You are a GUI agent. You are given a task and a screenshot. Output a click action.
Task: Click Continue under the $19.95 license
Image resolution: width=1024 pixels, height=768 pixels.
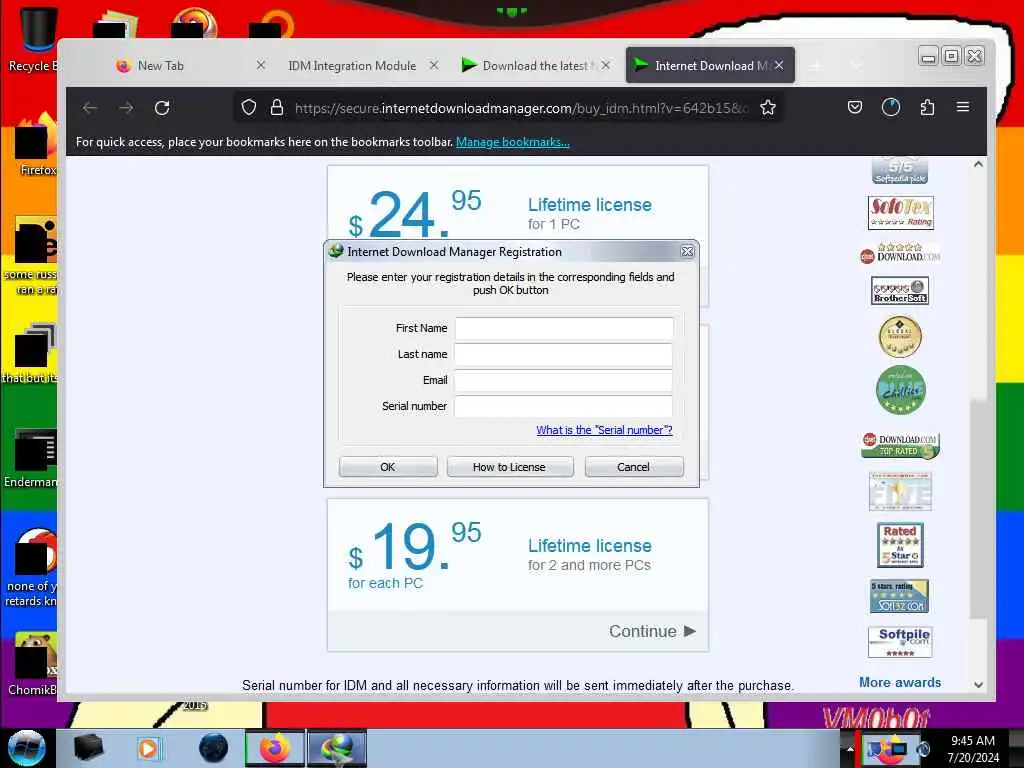click(x=652, y=632)
